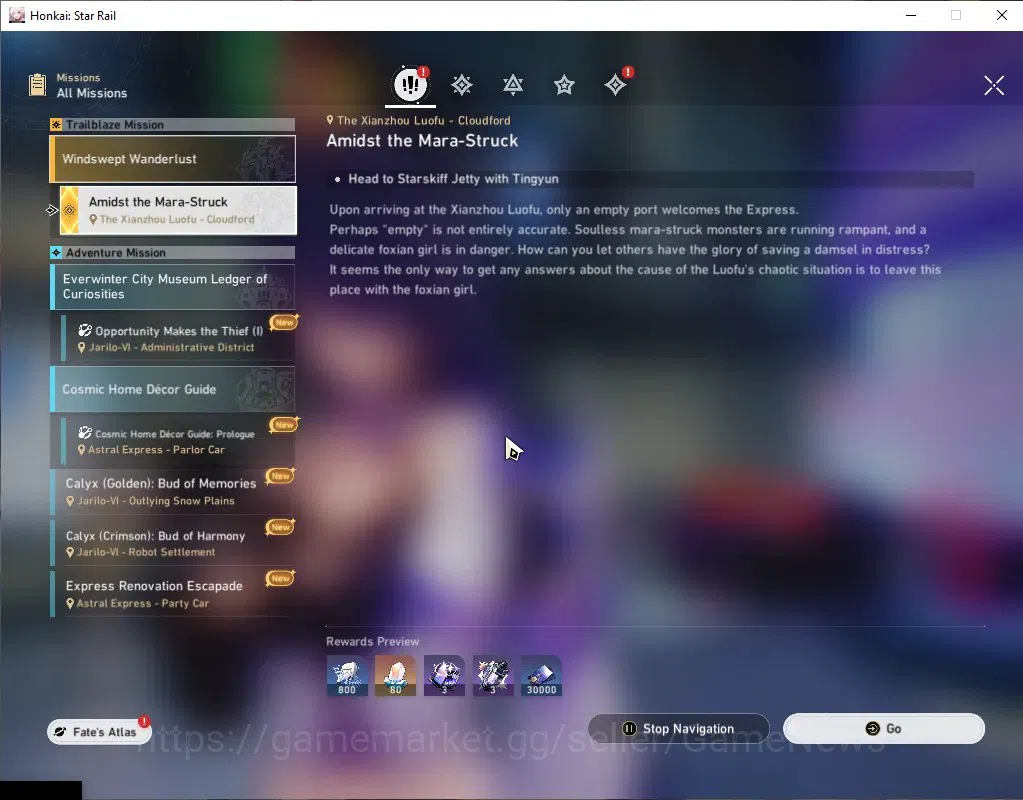
Task: Close the Missions panel with X icon
Action: [x=994, y=85]
